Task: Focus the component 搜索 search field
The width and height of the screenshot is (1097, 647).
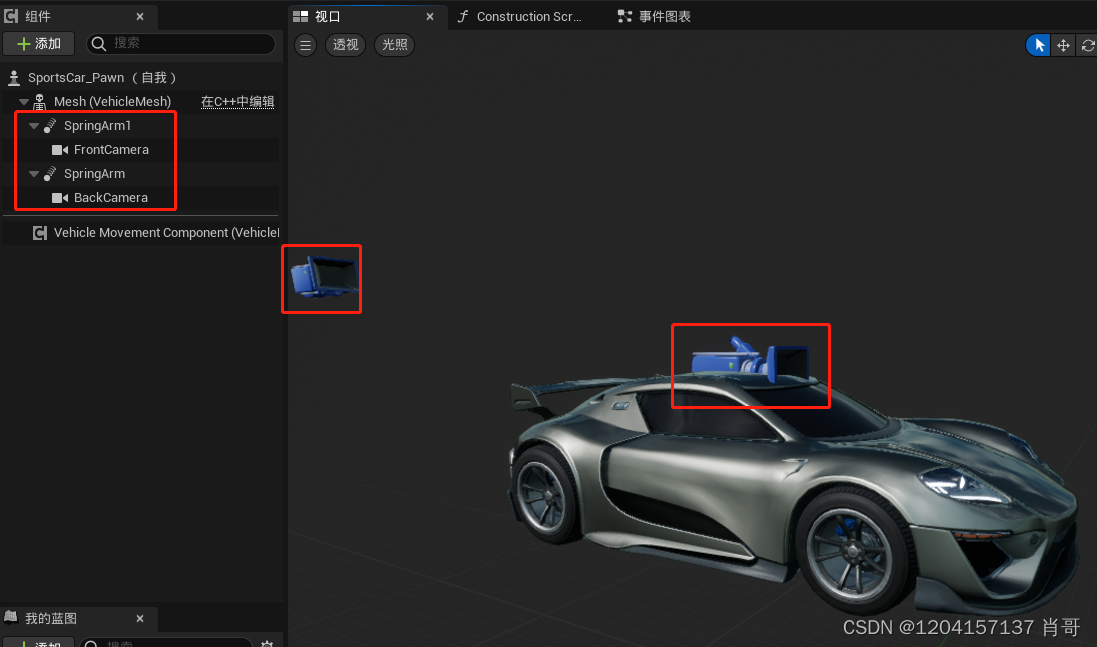Action: 181,43
